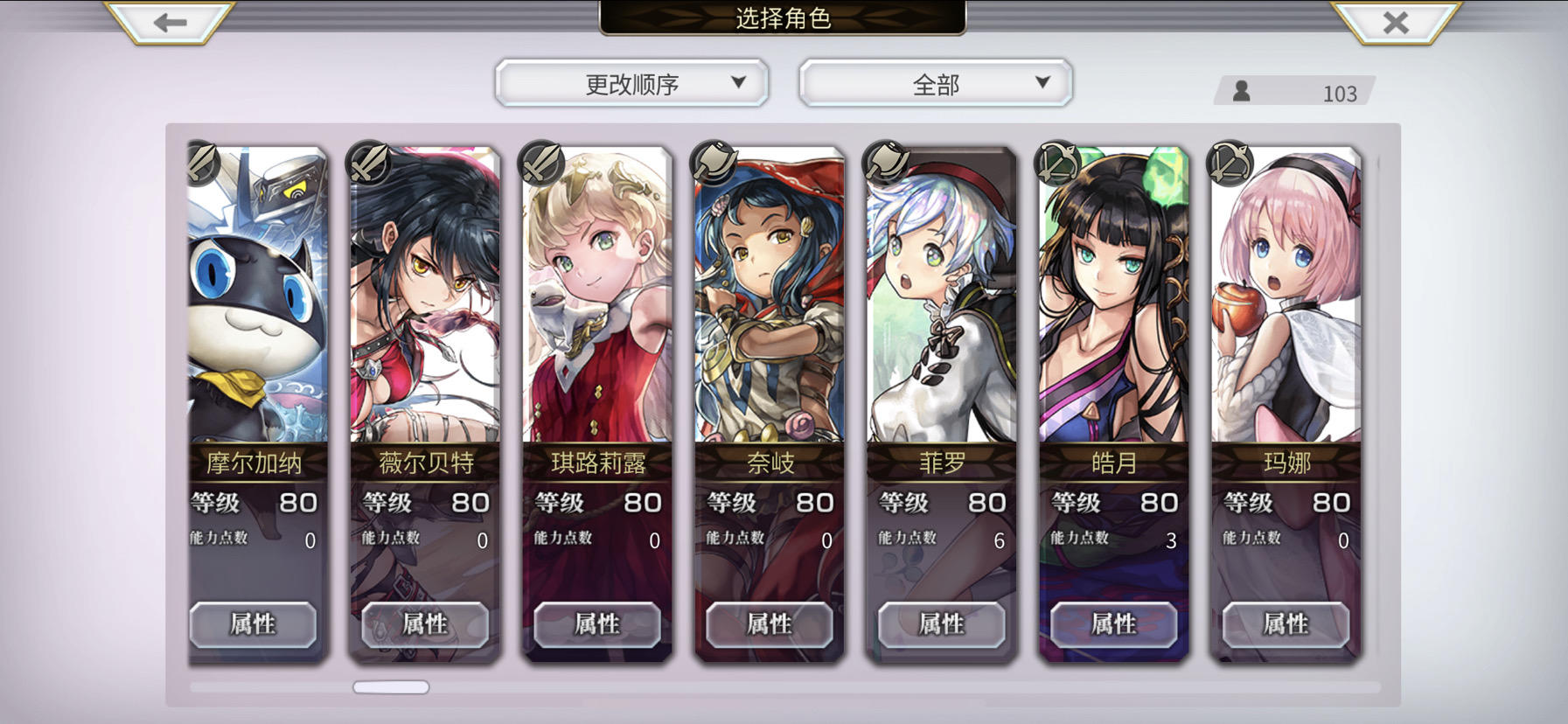
Task: Click the horizontal scrollbar thumb
Action: [391, 687]
